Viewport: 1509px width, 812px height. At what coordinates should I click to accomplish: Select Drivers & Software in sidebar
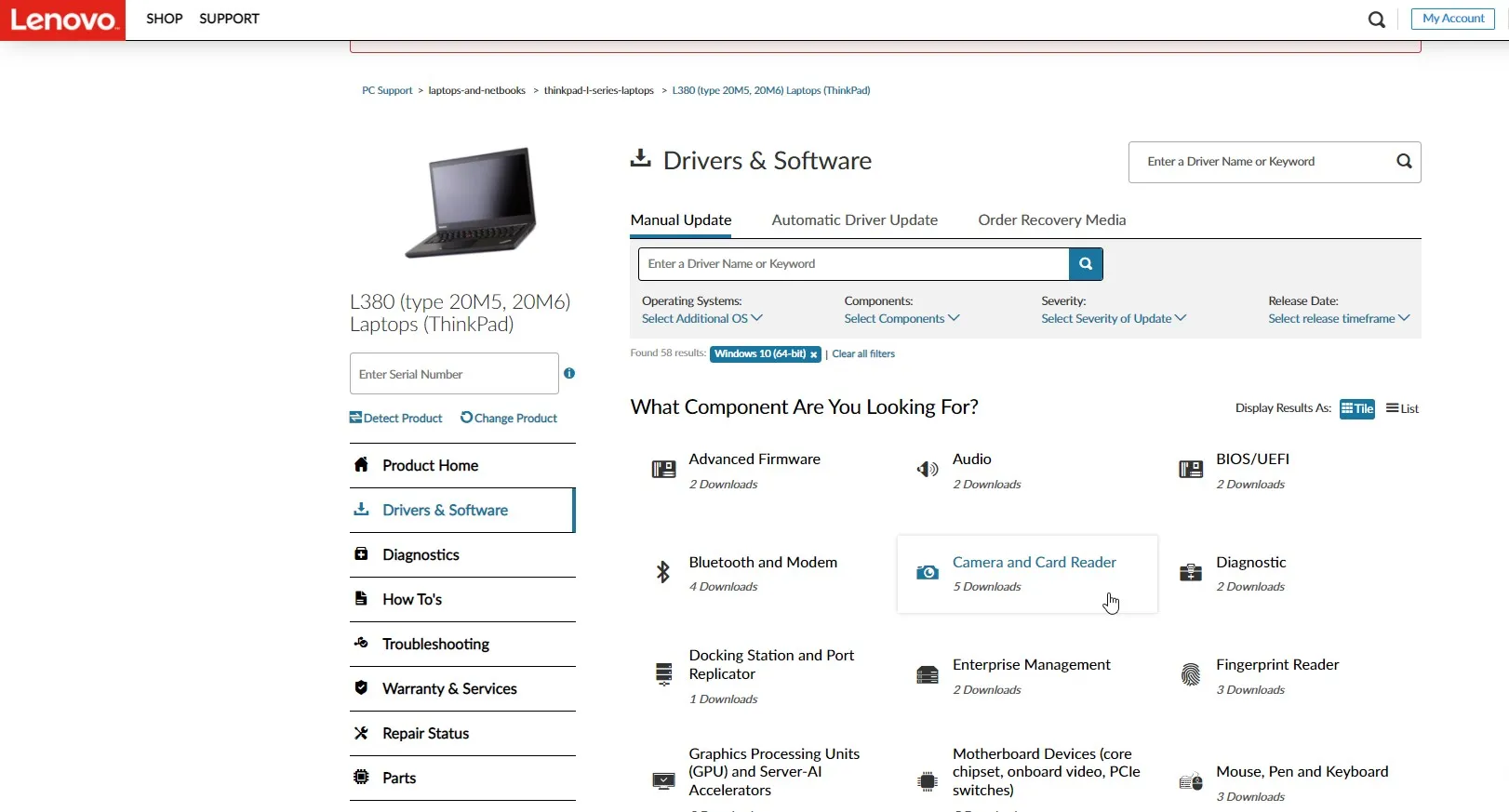462,510
